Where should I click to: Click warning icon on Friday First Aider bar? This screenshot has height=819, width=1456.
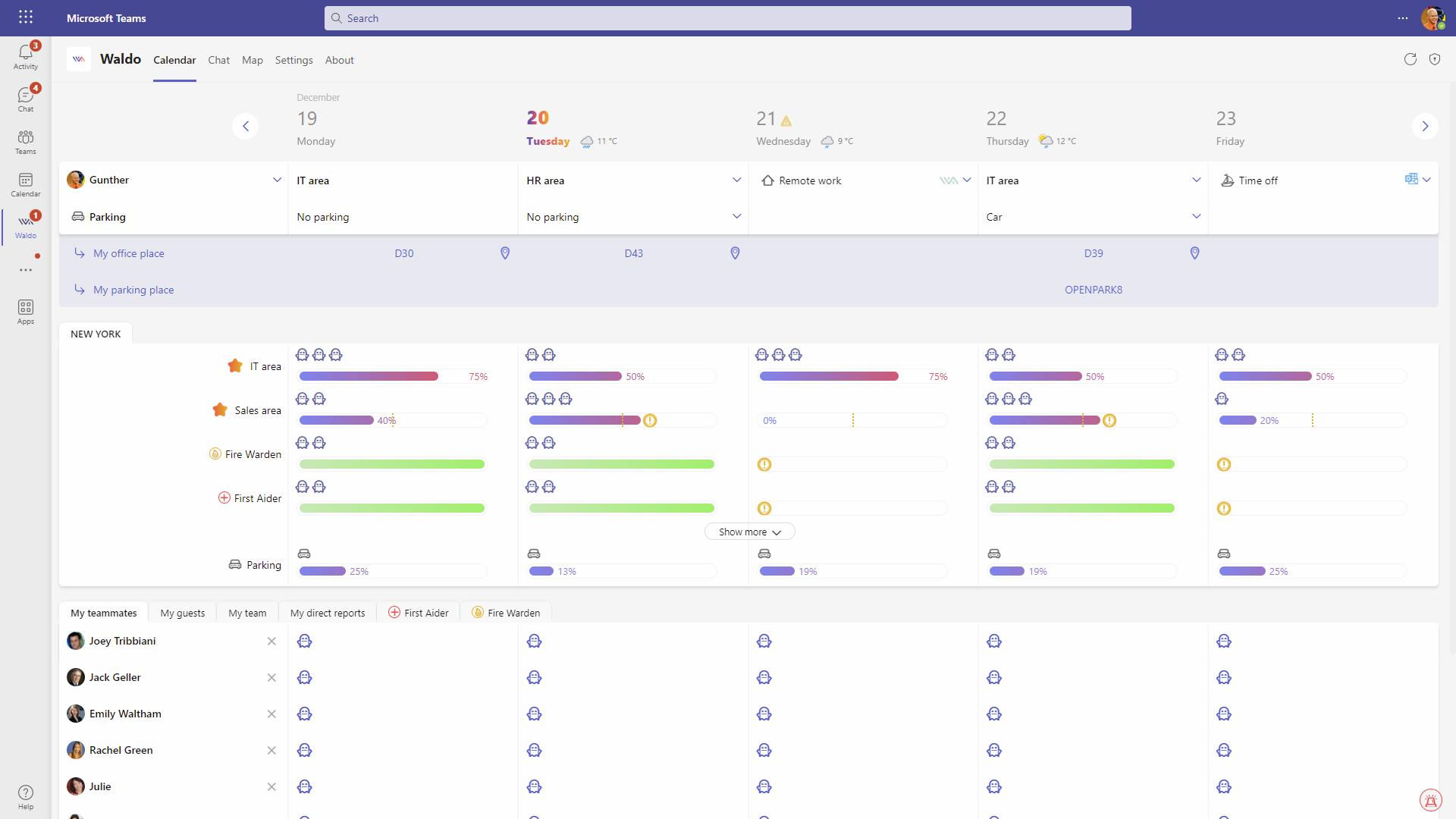[x=1224, y=508]
